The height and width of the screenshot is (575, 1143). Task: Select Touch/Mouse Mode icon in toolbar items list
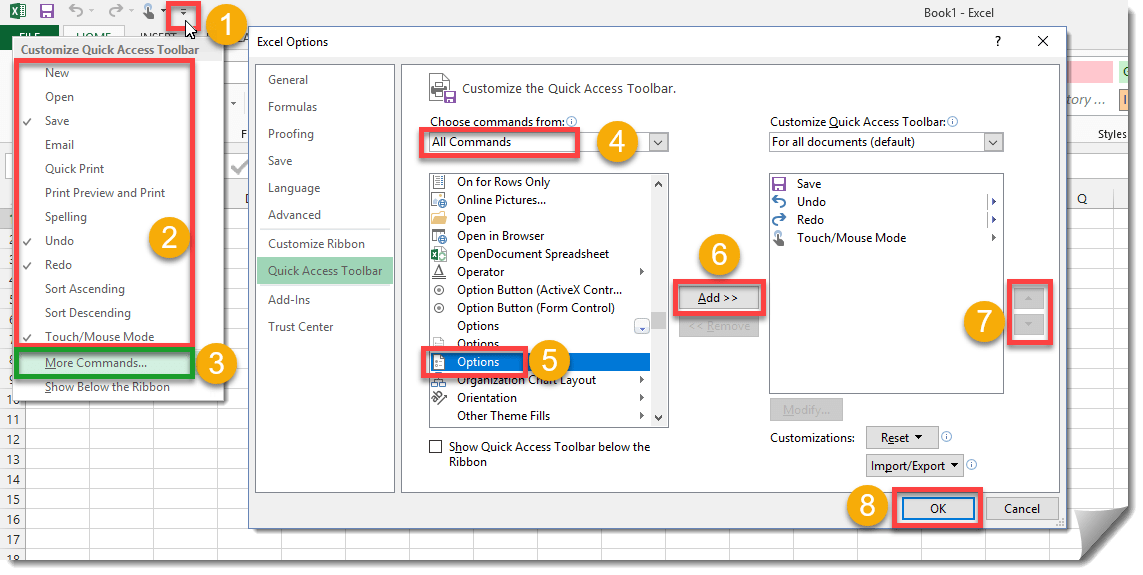click(x=779, y=238)
